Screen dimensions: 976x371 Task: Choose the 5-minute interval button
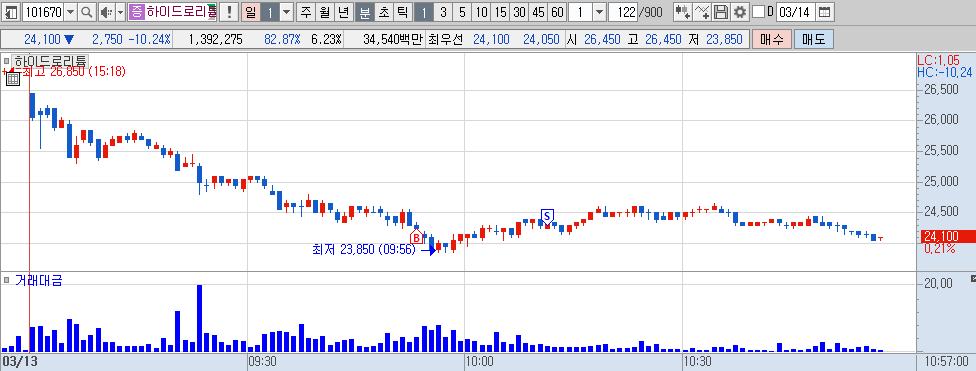[x=462, y=12]
